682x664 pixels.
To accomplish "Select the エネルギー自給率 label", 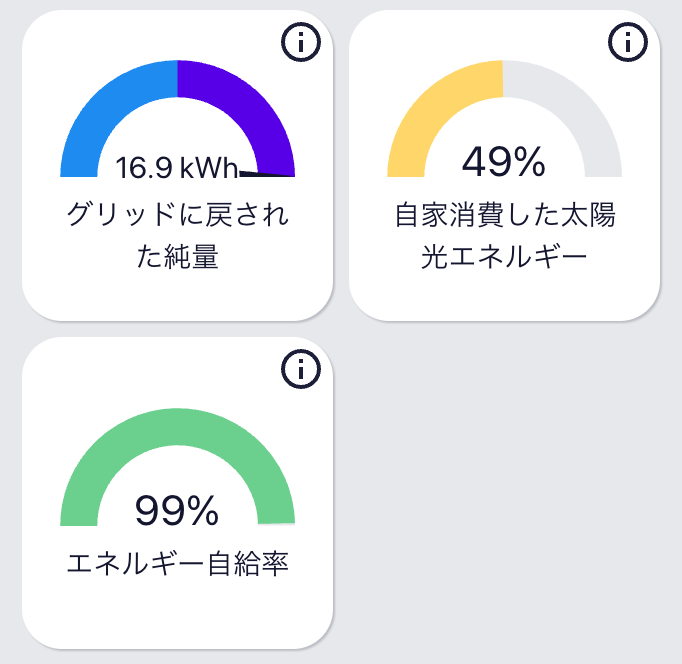I will click(x=177, y=563).
